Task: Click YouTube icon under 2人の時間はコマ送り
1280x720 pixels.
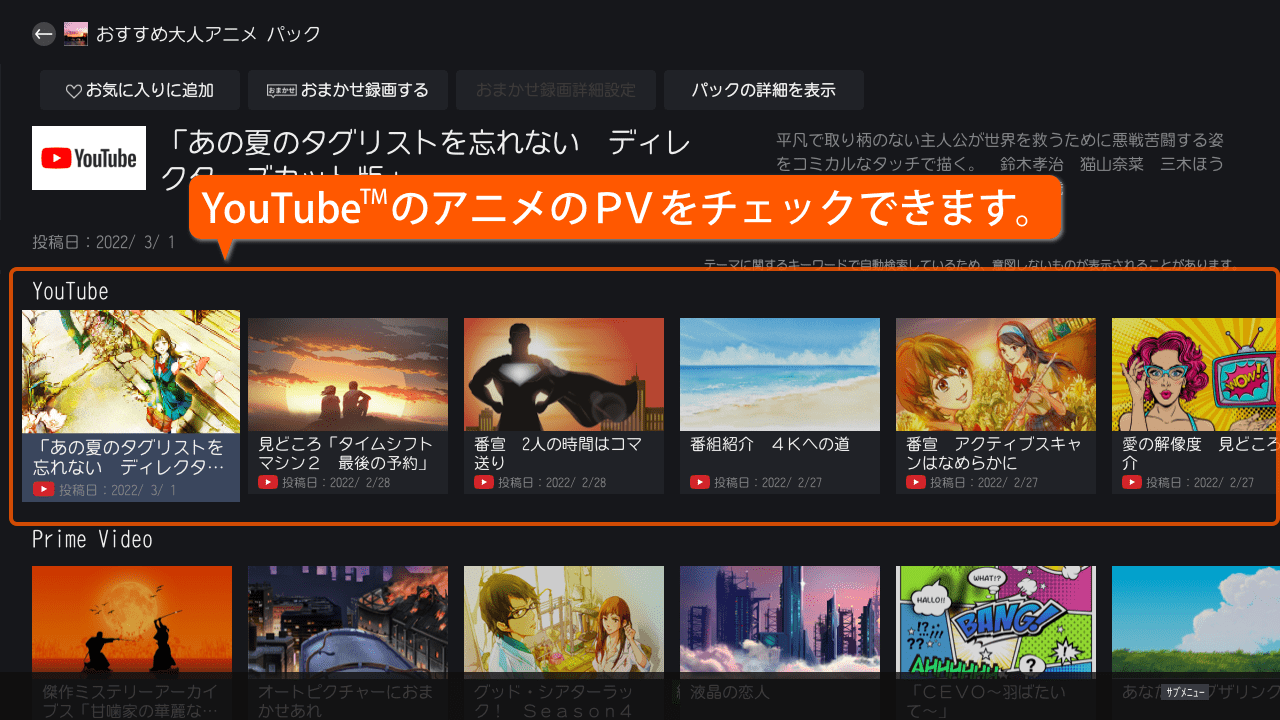Action: point(484,482)
